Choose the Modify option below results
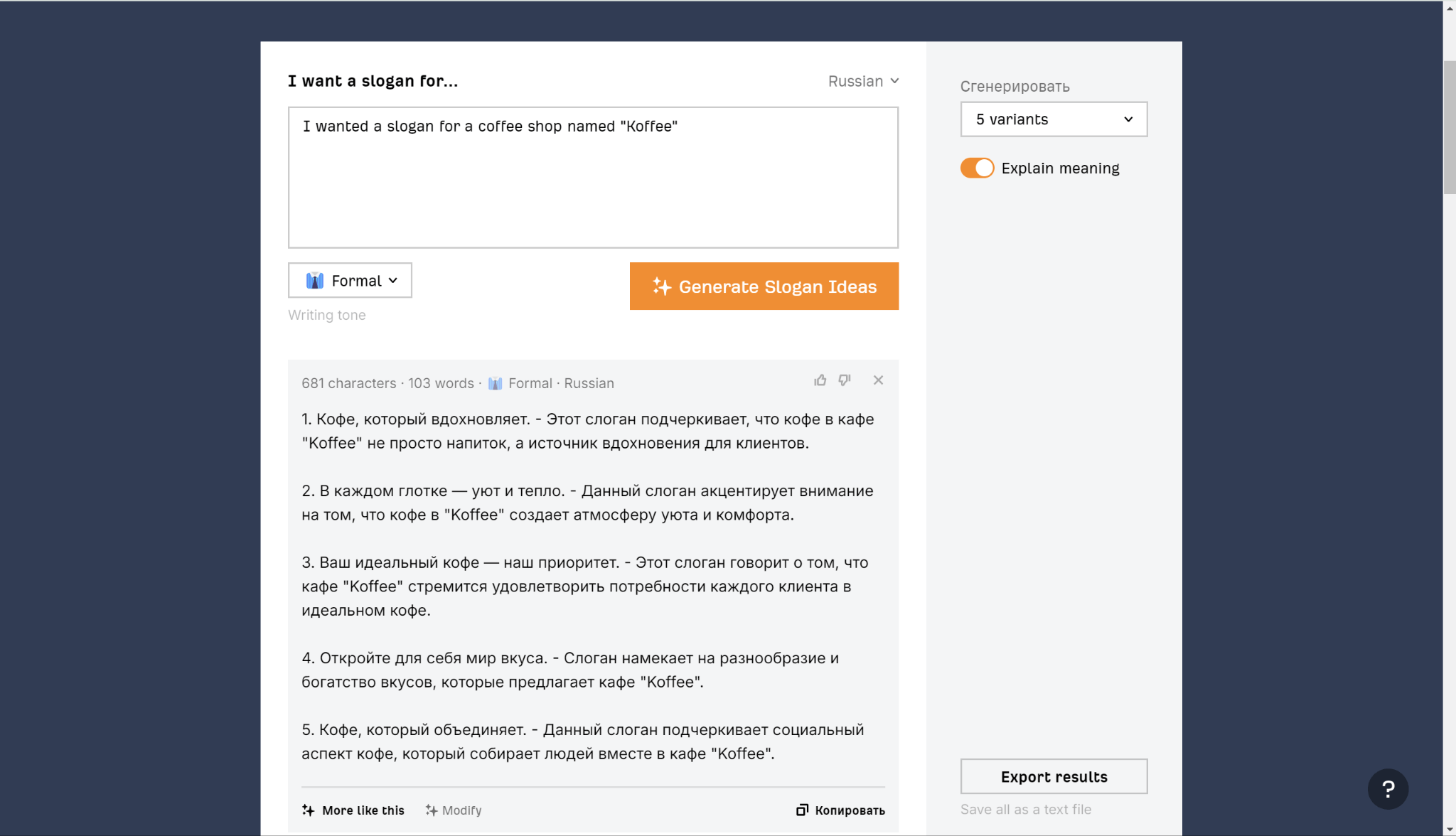 pos(461,810)
